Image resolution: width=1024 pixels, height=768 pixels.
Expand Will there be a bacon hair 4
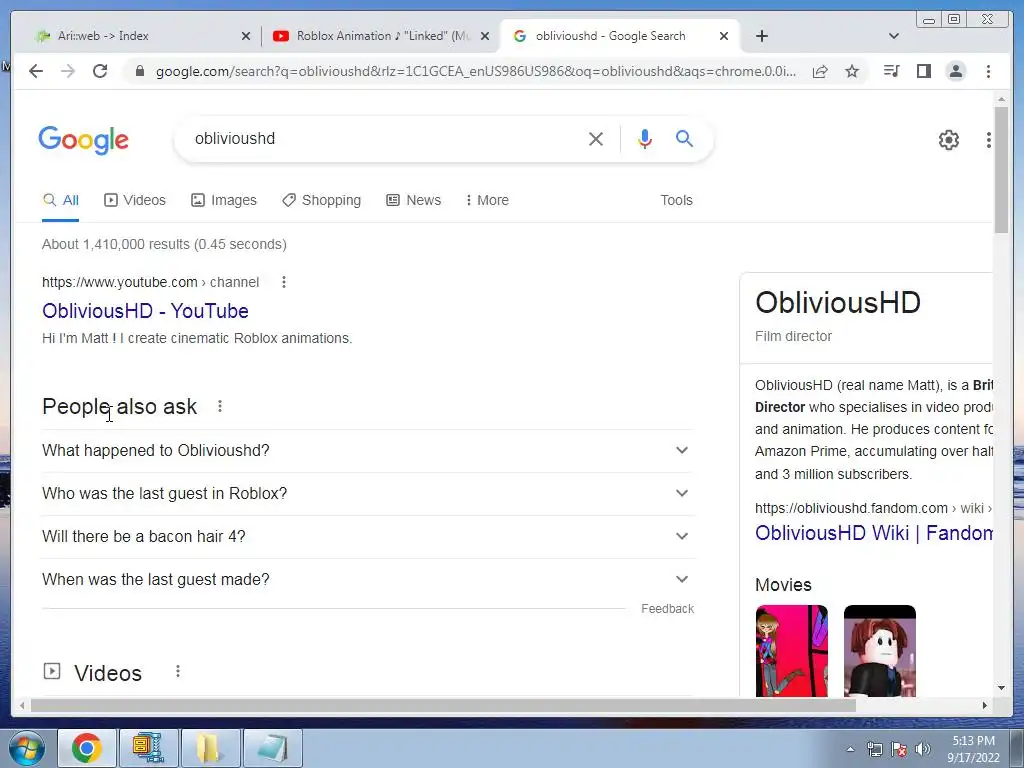tap(368, 537)
